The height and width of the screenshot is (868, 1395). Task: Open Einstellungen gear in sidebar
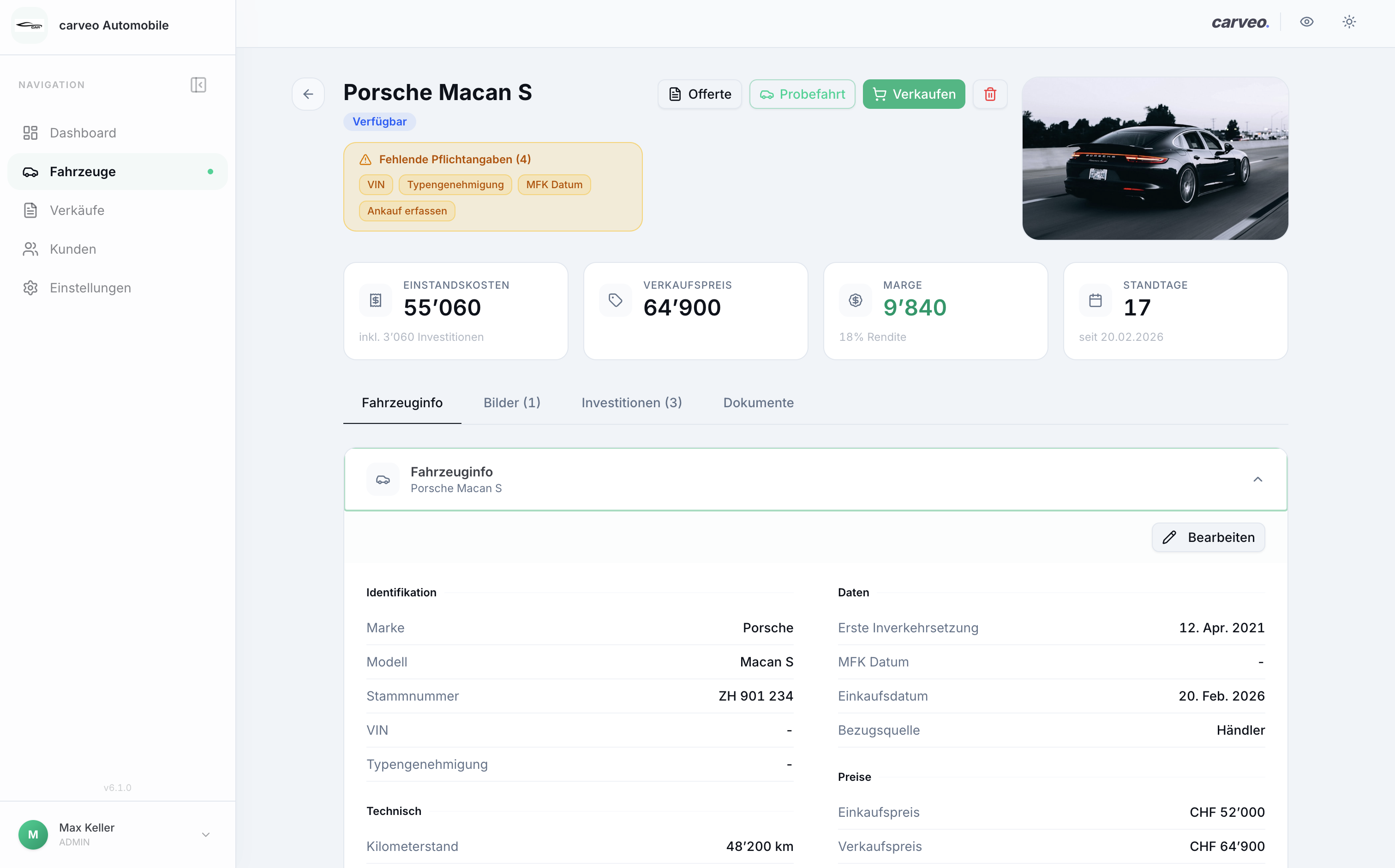tap(90, 288)
